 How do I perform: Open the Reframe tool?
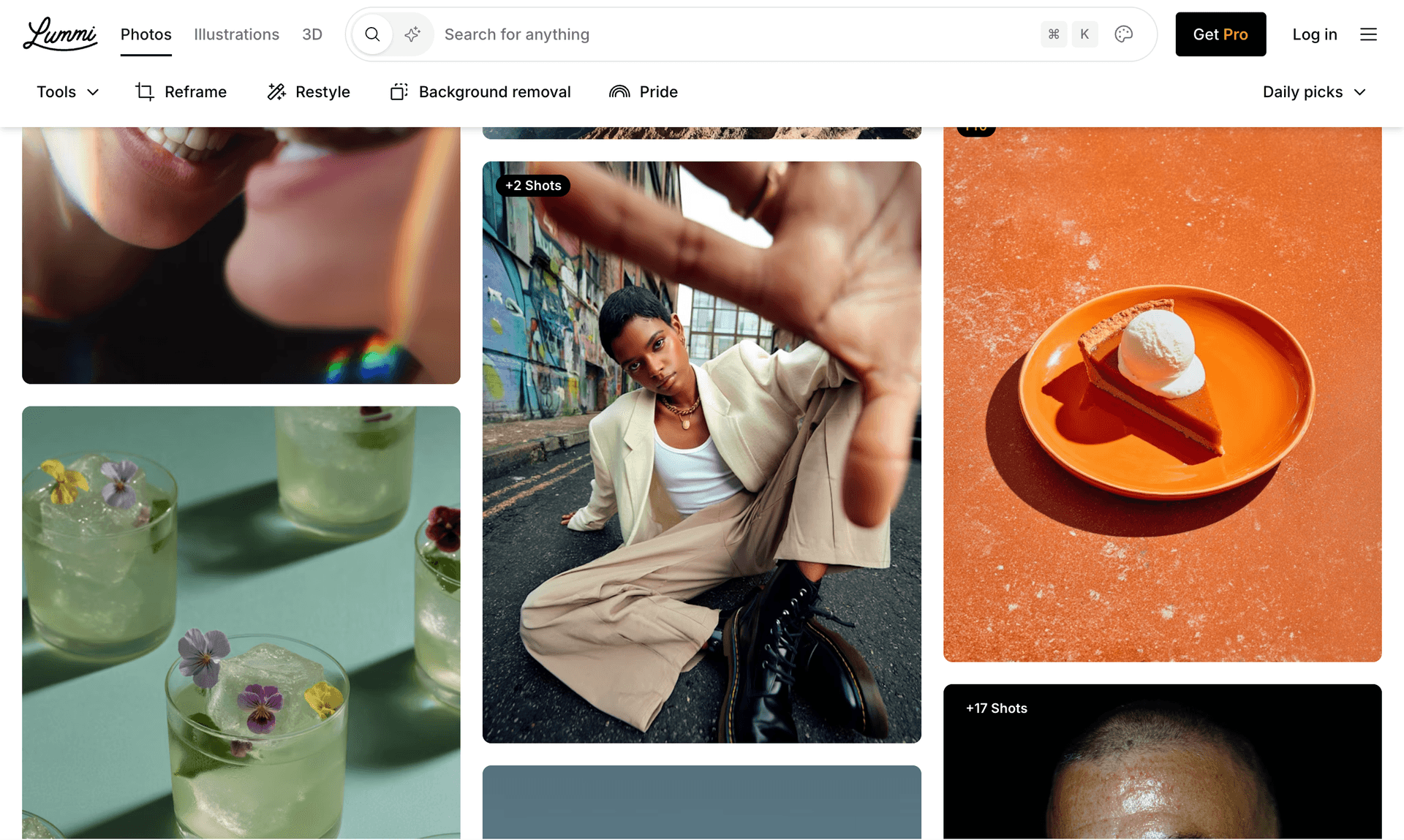coord(181,92)
